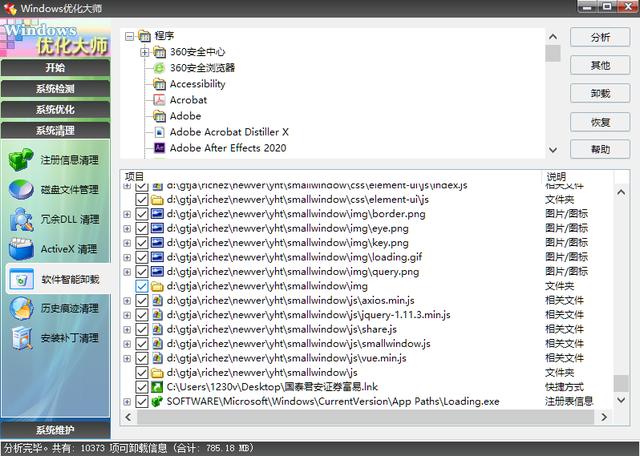Open 注册信息清理 via its green cubes icon
Viewport: 640px width, 456px height.
coord(21,160)
